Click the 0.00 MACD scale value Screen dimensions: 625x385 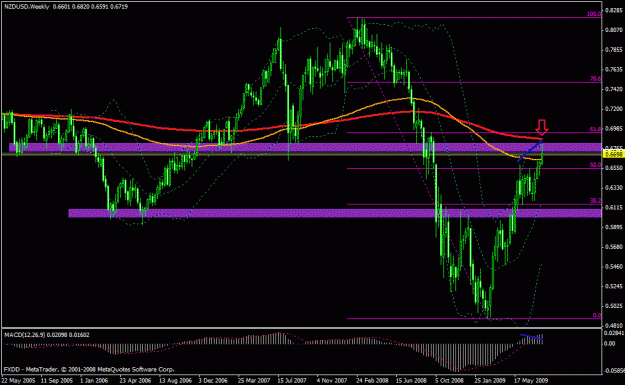(610, 343)
